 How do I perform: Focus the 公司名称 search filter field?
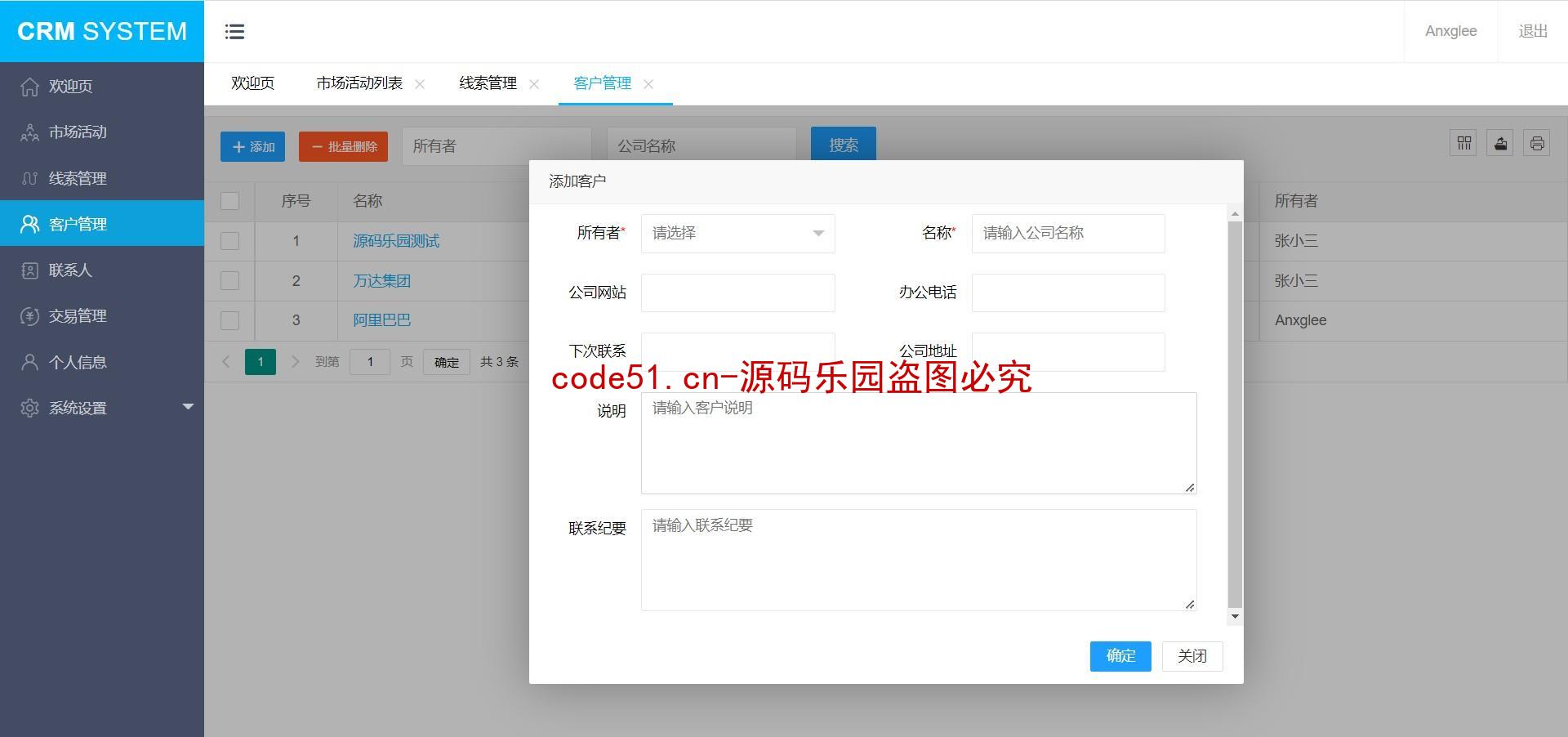[702, 146]
